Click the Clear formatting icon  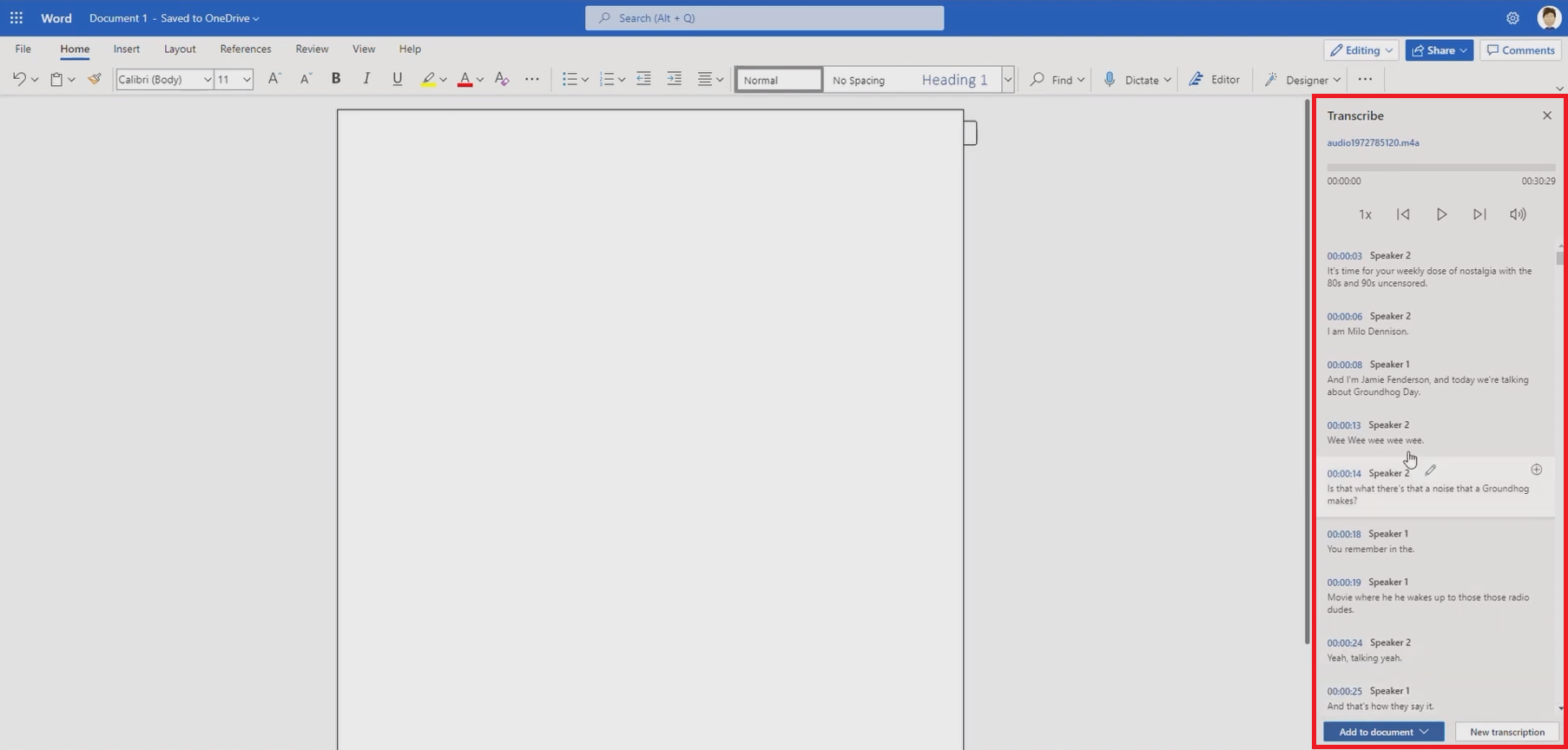tap(502, 79)
